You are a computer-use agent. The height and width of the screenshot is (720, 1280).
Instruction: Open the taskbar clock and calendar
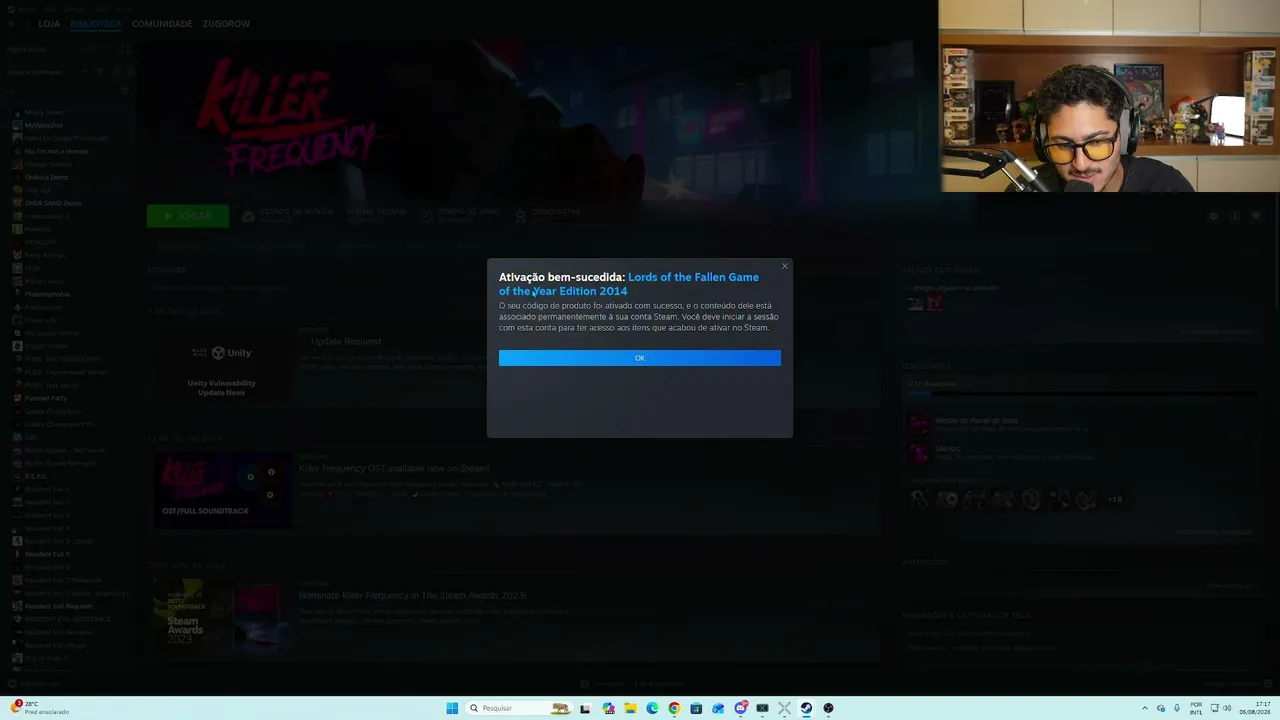1256,708
